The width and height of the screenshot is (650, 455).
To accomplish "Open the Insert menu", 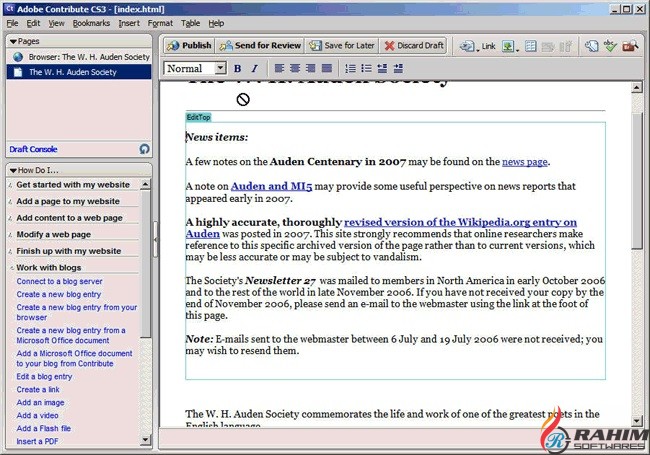I will pyautogui.click(x=129, y=23).
